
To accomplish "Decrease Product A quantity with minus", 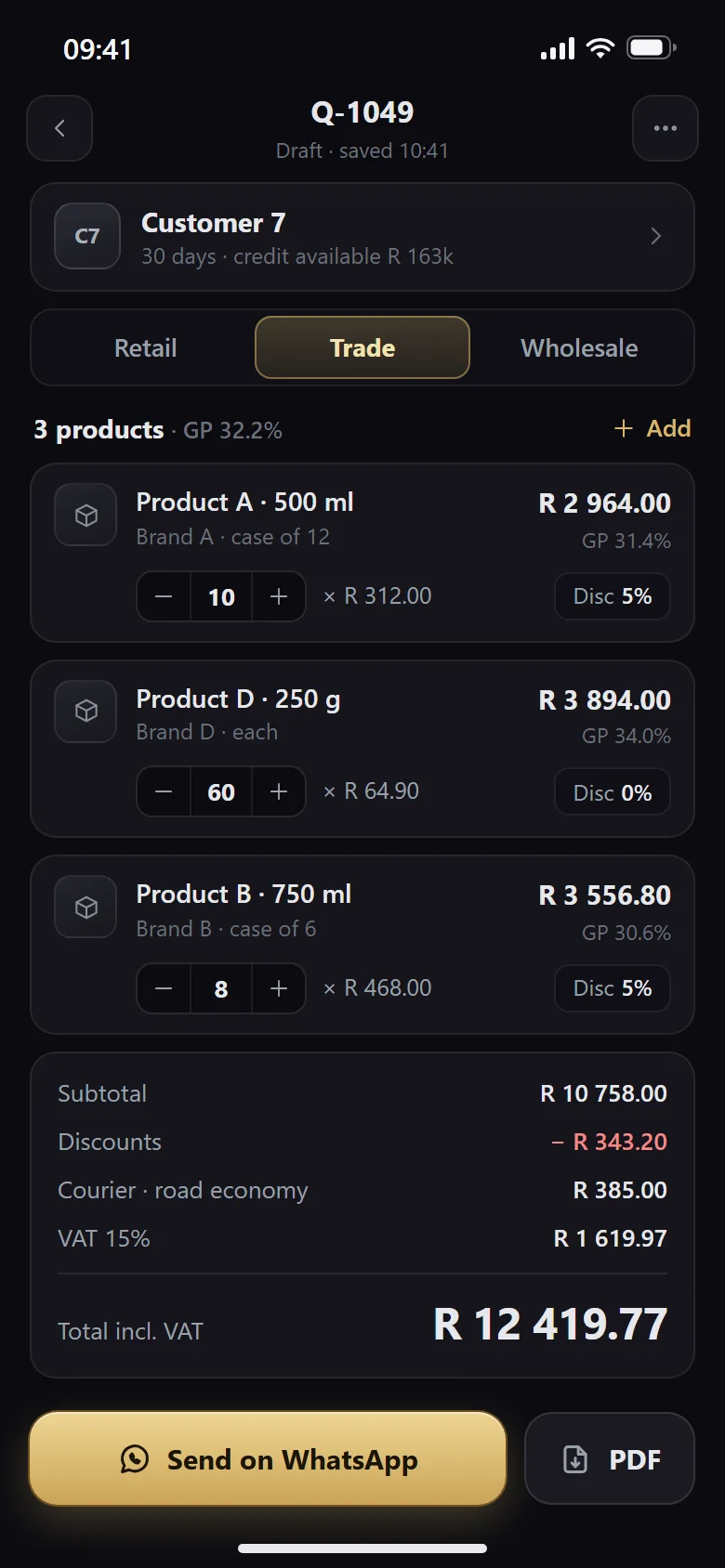I will click(164, 596).
